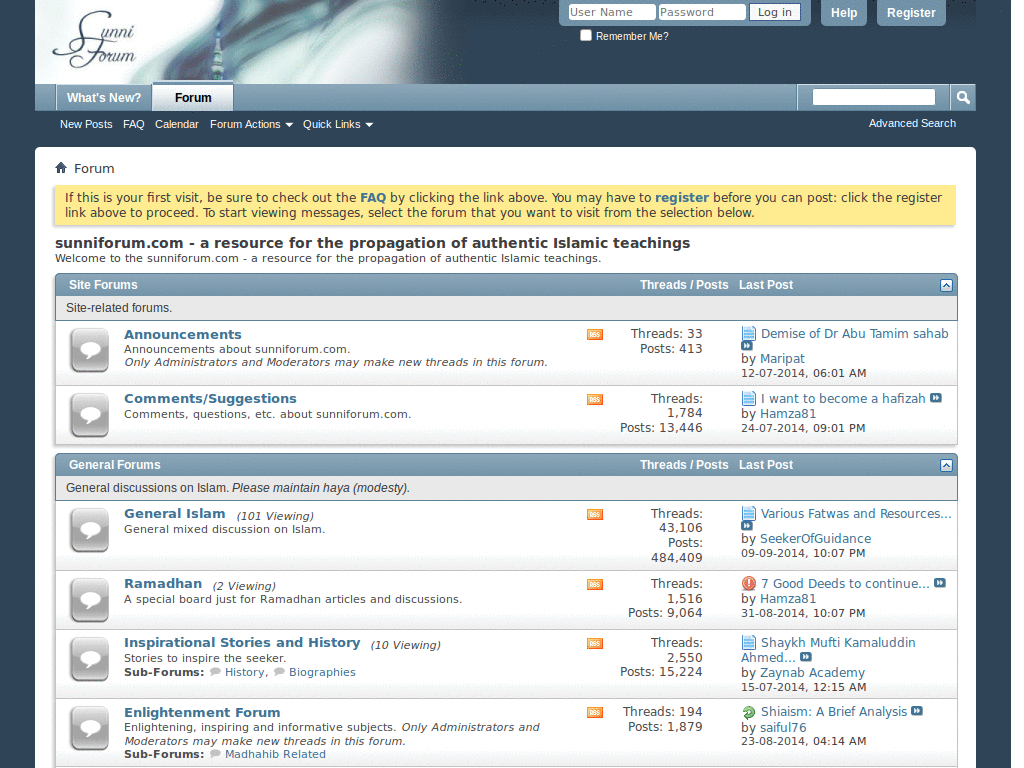Image resolution: width=1024 pixels, height=768 pixels.
Task: Go to last post arrow for Shiaism: A Brief Analysis
Action: [917, 711]
